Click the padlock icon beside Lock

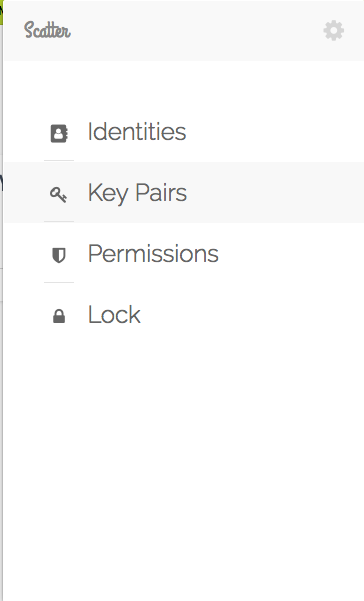(x=59, y=316)
